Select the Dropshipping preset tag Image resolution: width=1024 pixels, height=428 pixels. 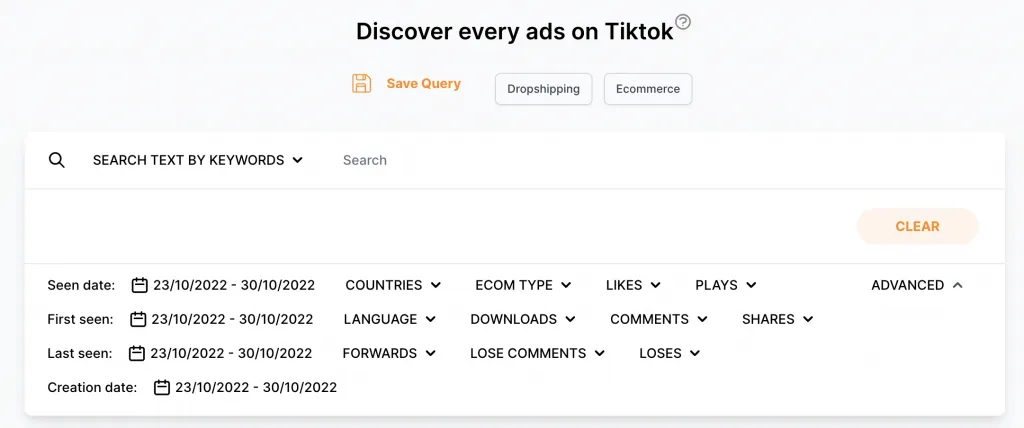click(x=543, y=89)
